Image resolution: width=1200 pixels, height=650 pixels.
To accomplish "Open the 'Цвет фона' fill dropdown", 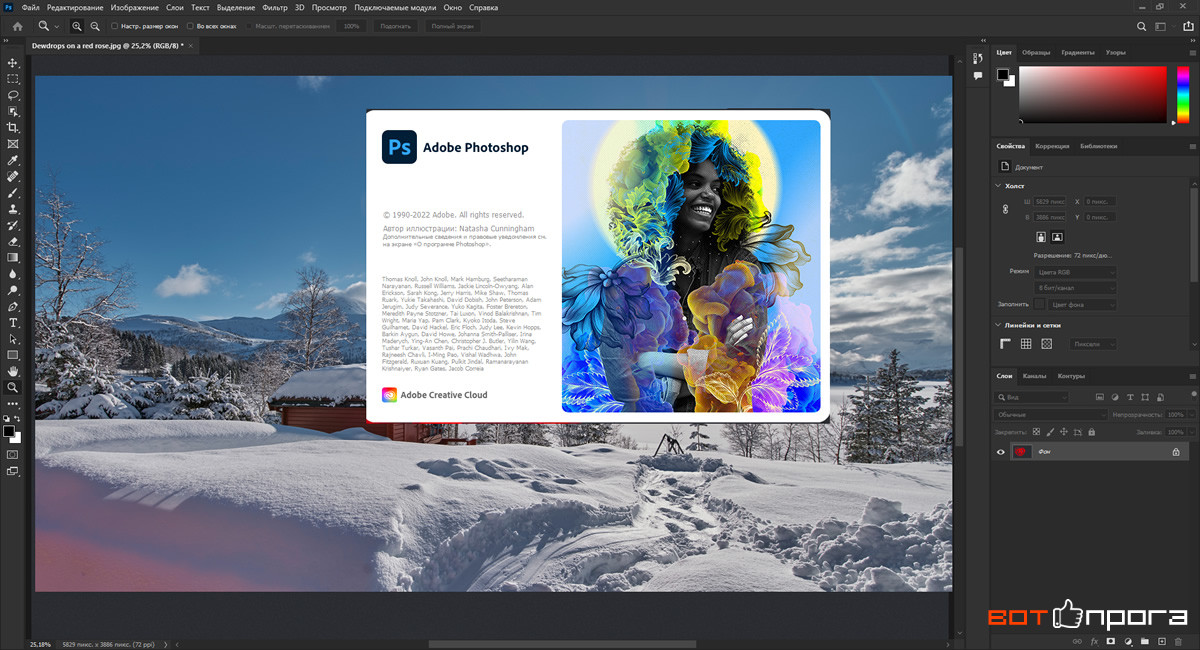I will tap(1083, 304).
